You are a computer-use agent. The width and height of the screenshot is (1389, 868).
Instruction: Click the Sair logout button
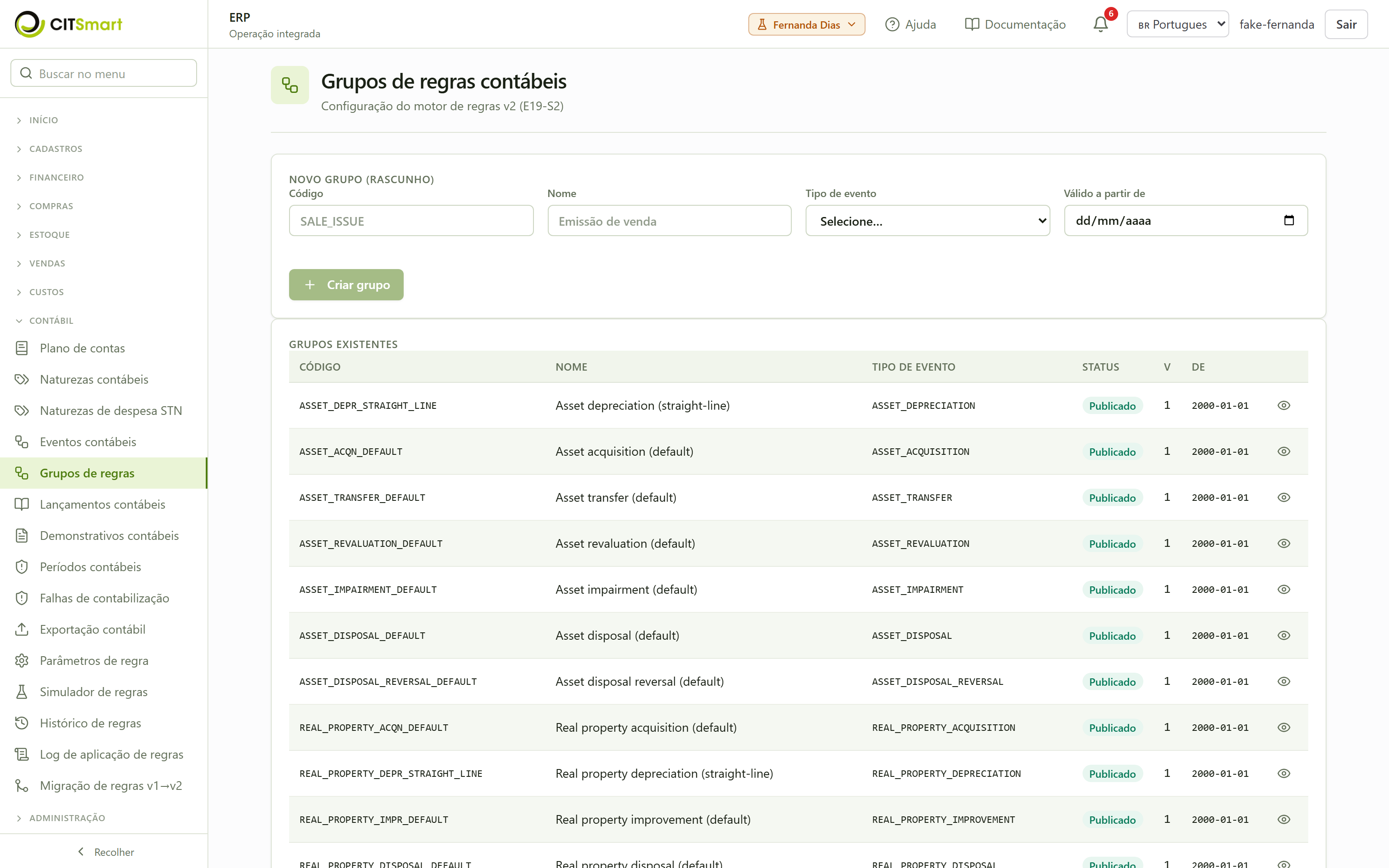[x=1346, y=24]
